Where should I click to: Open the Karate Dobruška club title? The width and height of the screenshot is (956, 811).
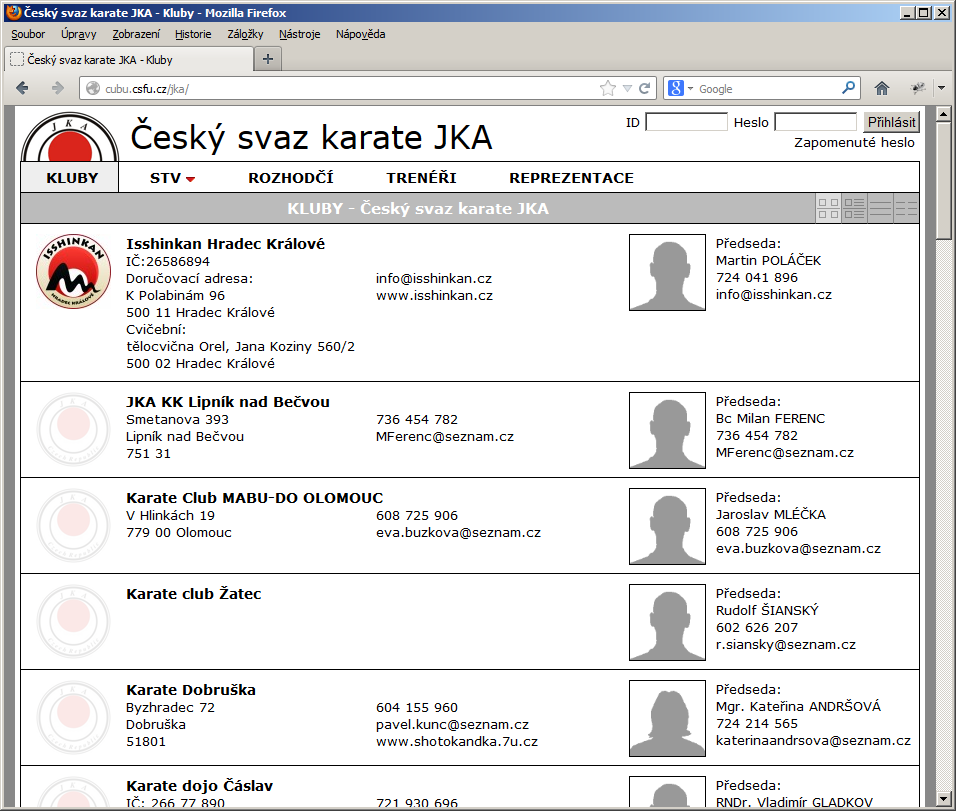[191, 690]
